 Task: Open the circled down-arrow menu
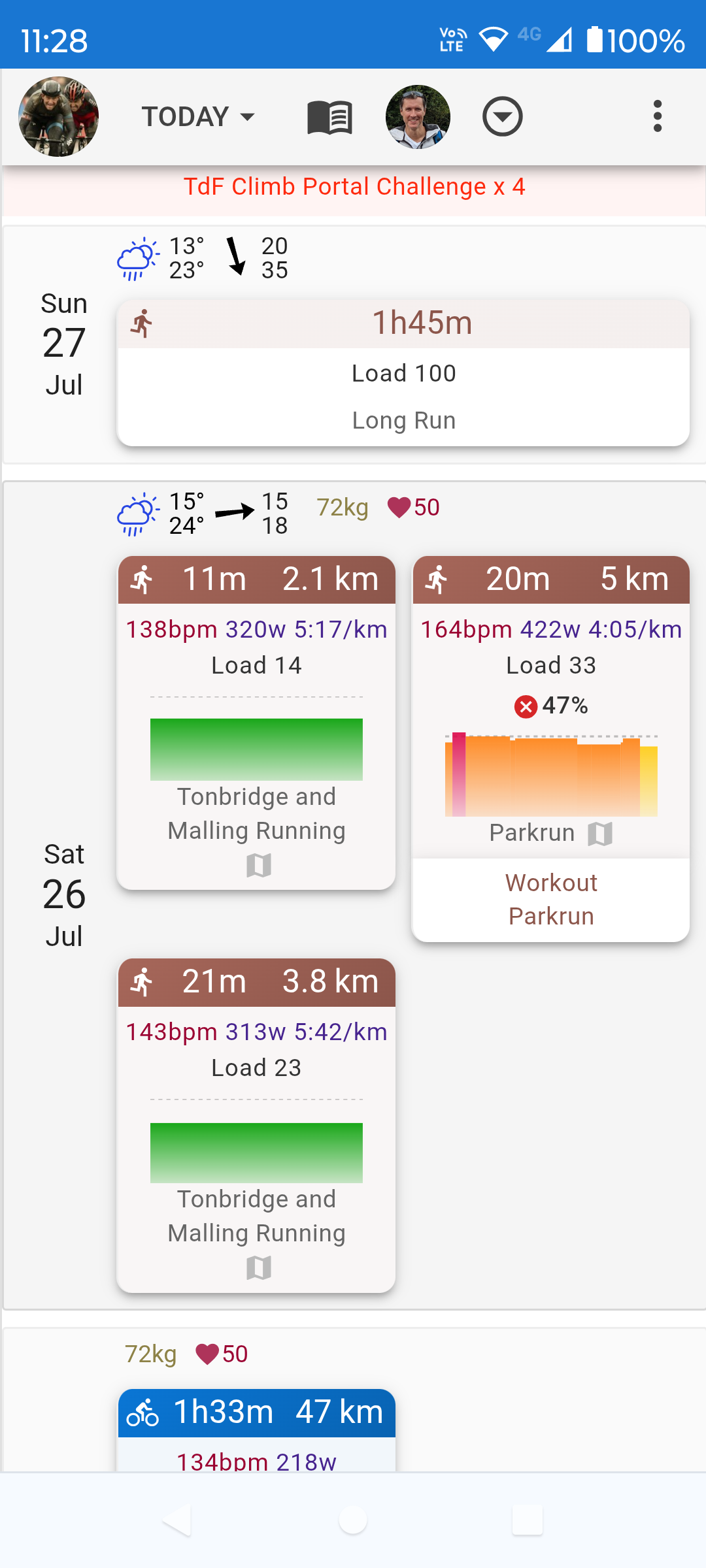click(x=502, y=117)
